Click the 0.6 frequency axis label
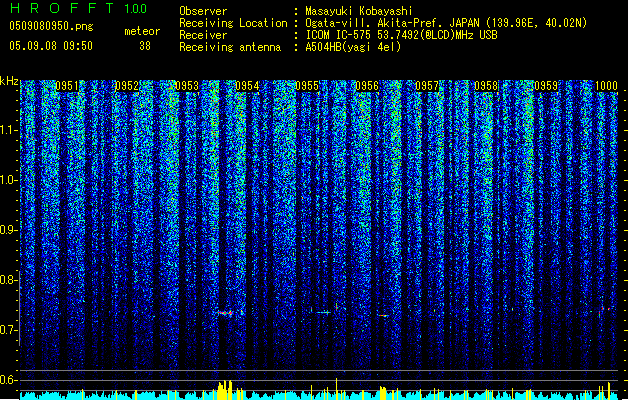The width and height of the screenshot is (629, 400). (9, 380)
